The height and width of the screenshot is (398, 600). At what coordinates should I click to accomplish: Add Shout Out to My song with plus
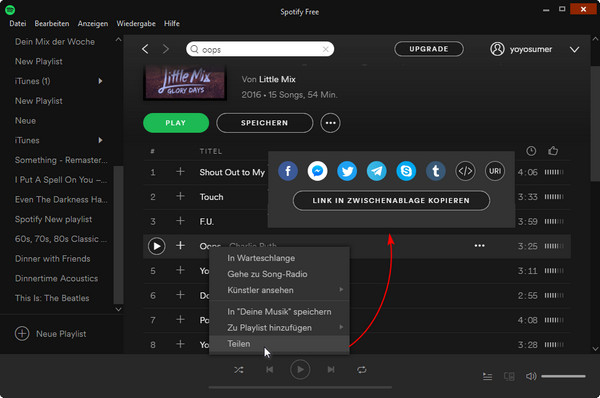(x=180, y=172)
